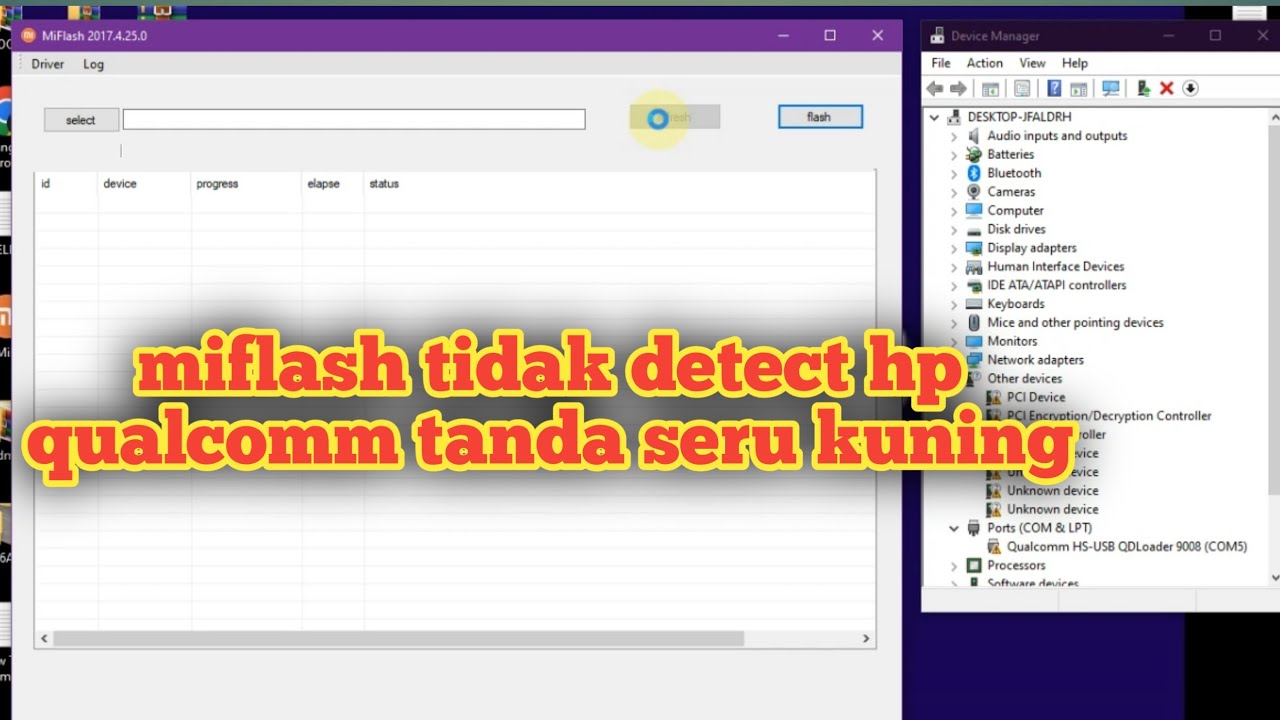
Task: Click Update device driver toolbar icon
Action: [1144, 88]
